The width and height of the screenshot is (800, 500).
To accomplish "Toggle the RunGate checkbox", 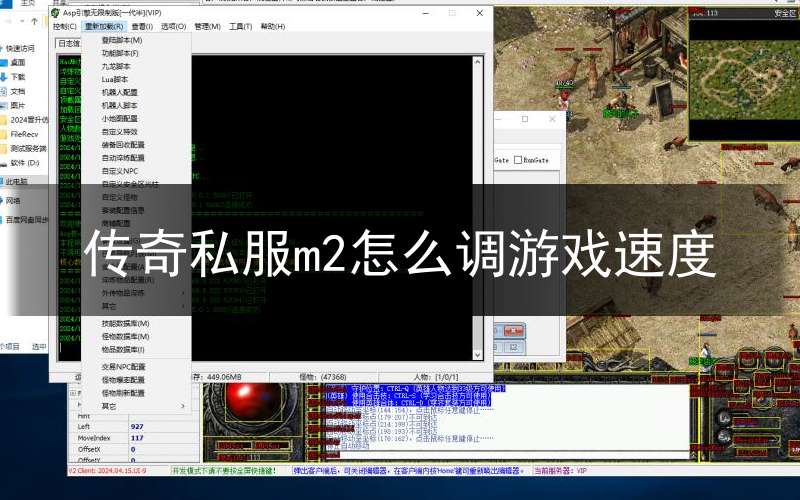I will coord(518,160).
